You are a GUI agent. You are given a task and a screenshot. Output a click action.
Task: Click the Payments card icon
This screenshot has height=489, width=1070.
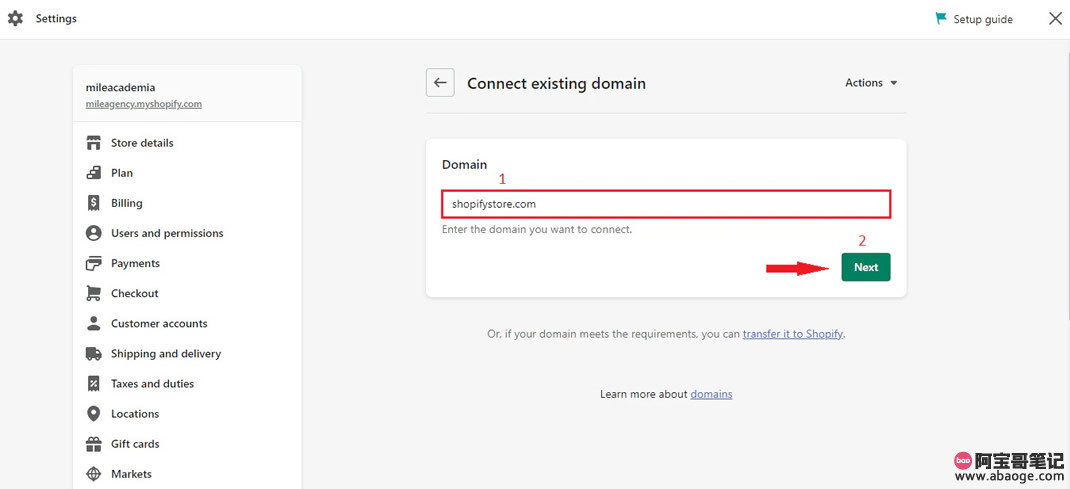click(93, 263)
